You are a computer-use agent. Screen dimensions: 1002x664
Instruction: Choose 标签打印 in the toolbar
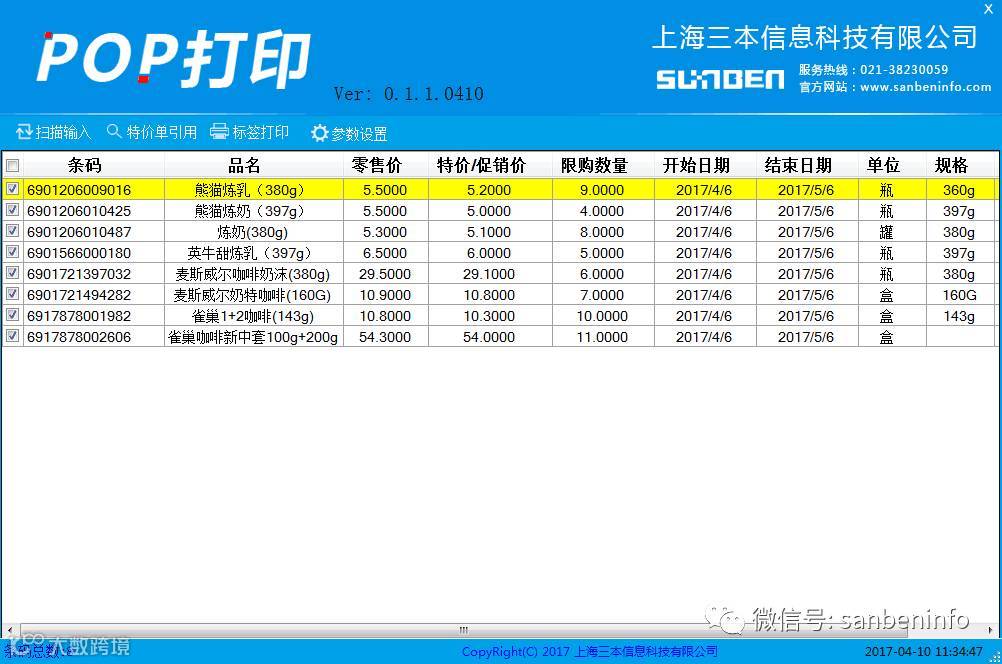pos(250,132)
